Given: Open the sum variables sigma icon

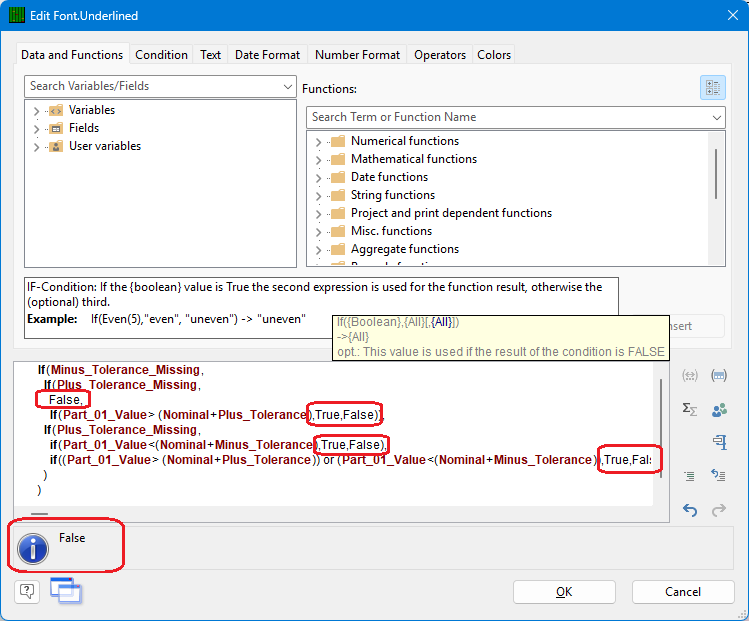Looking at the screenshot, I should [689, 409].
